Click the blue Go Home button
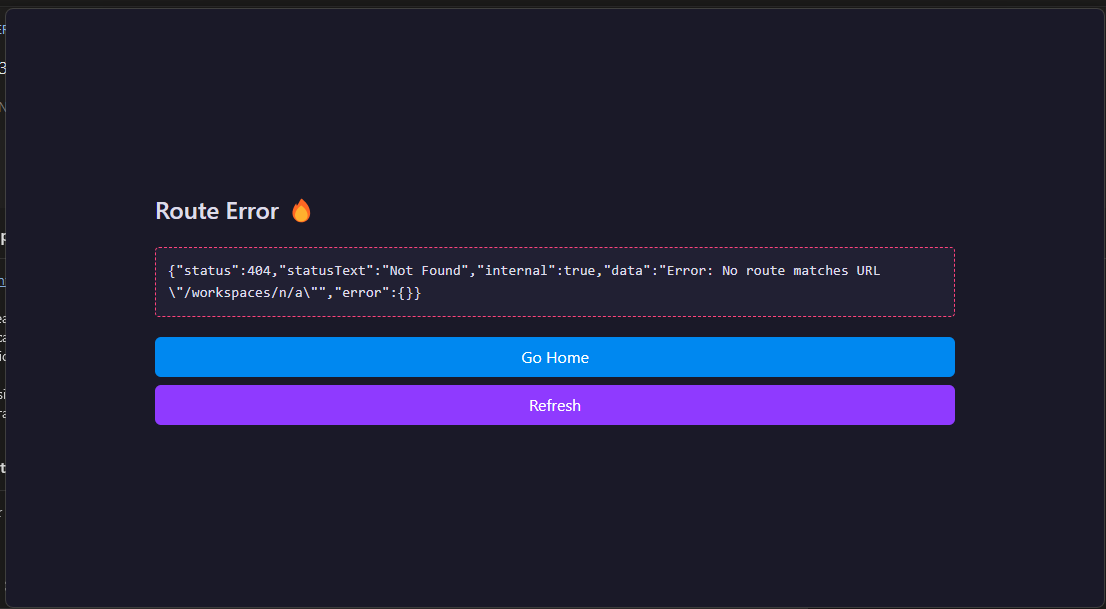Screen dimensions: 1106x609 tap(554, 357)
